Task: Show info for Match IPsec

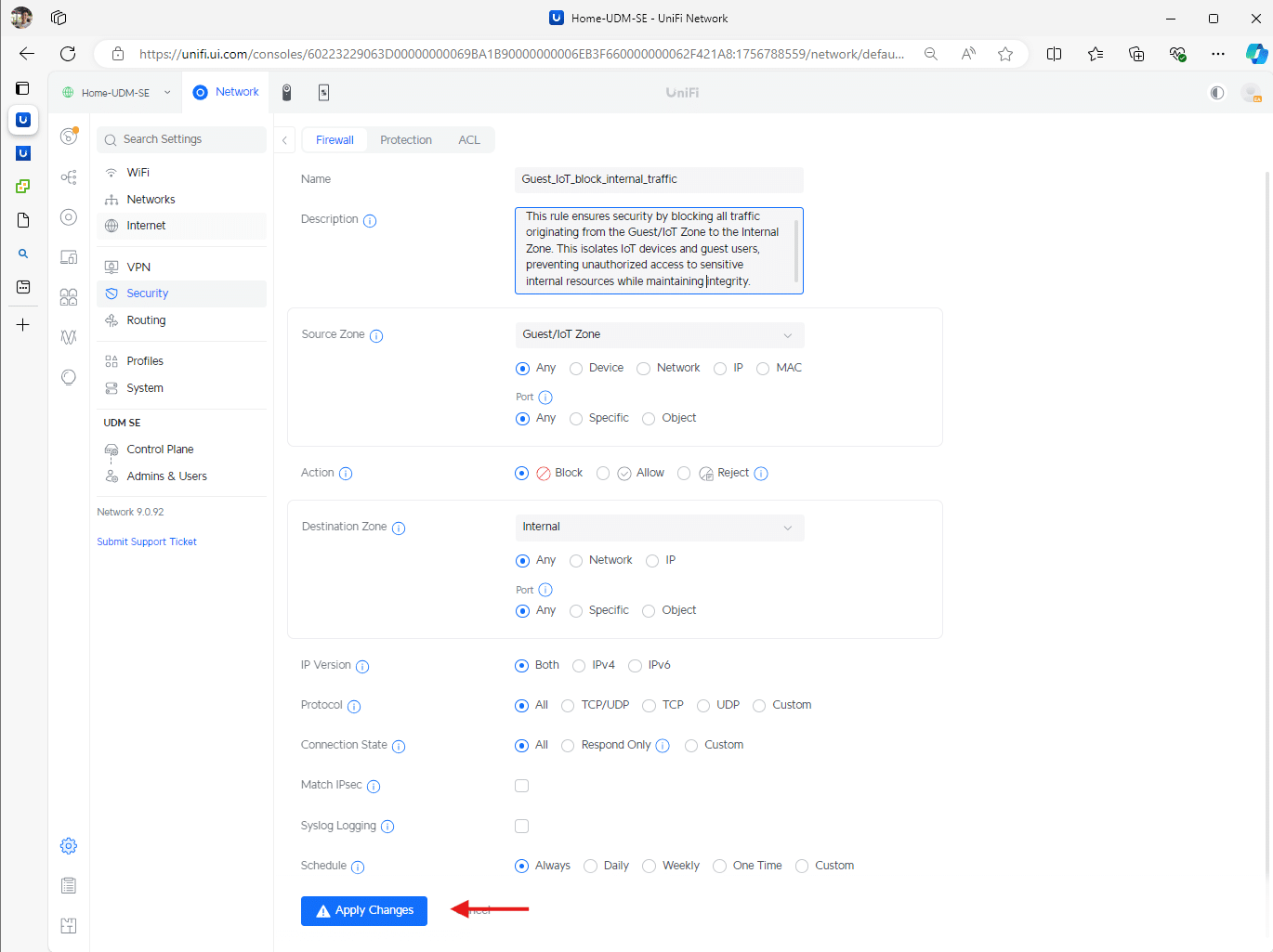Action: point(374,786)
